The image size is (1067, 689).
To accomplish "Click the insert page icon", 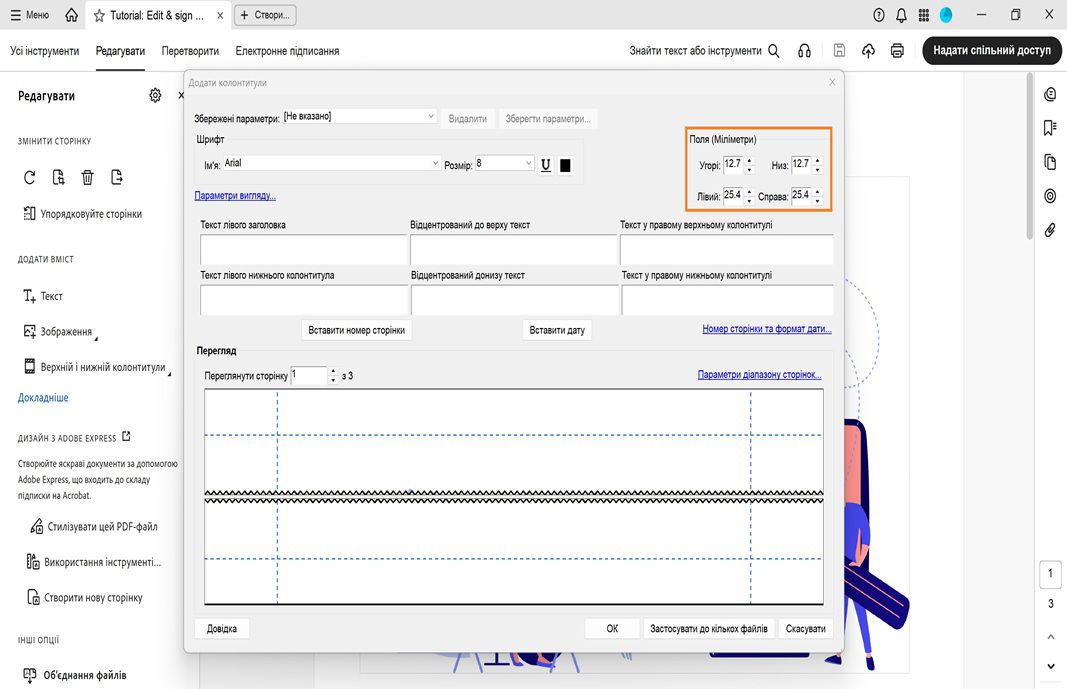I will (117, 178).
